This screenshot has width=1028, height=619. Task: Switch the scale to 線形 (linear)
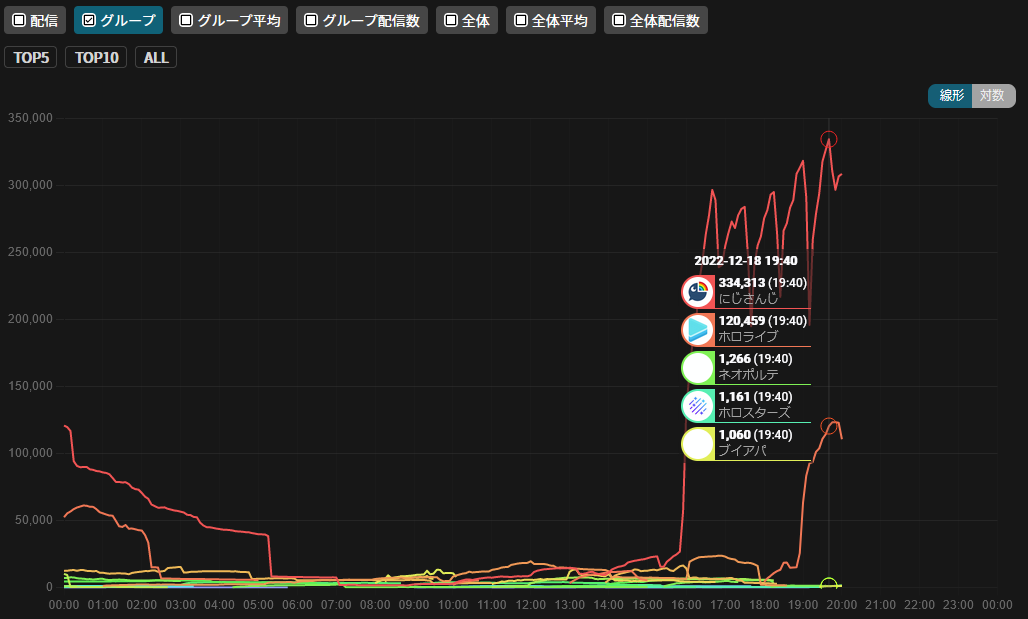[951, 96]
